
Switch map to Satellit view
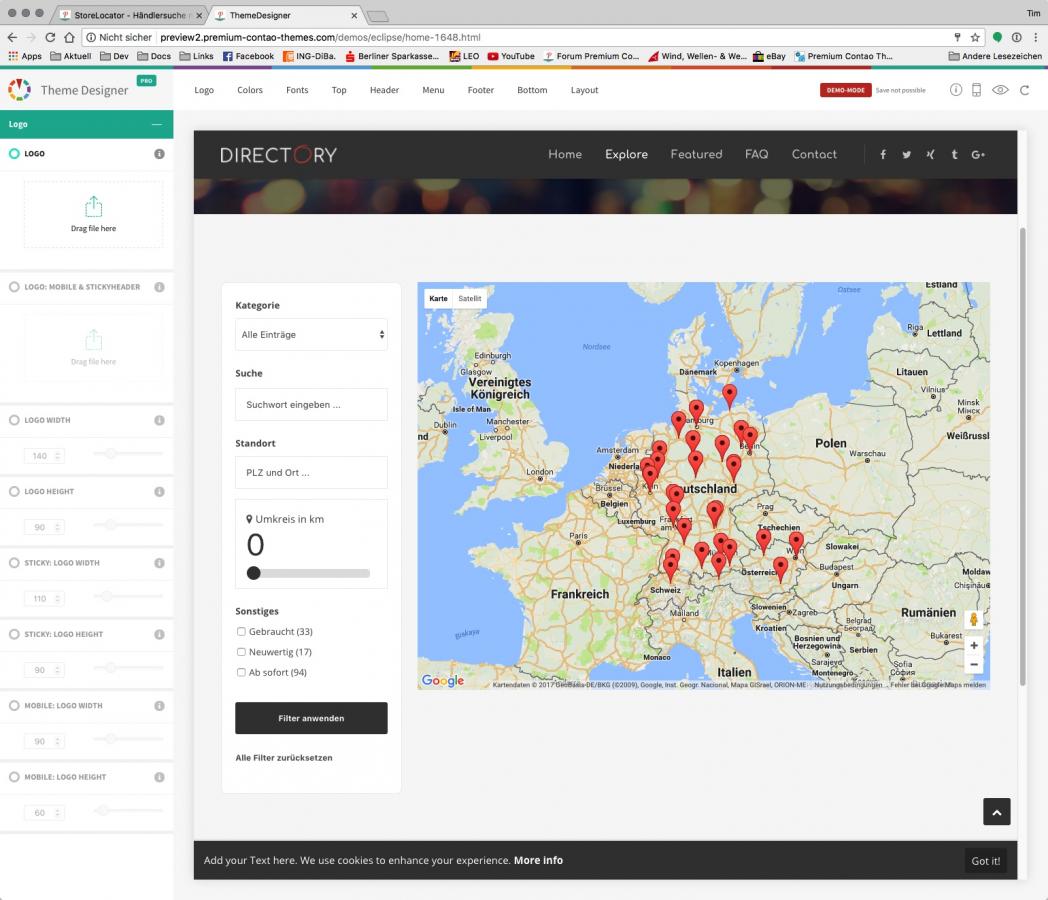(470, 299)
